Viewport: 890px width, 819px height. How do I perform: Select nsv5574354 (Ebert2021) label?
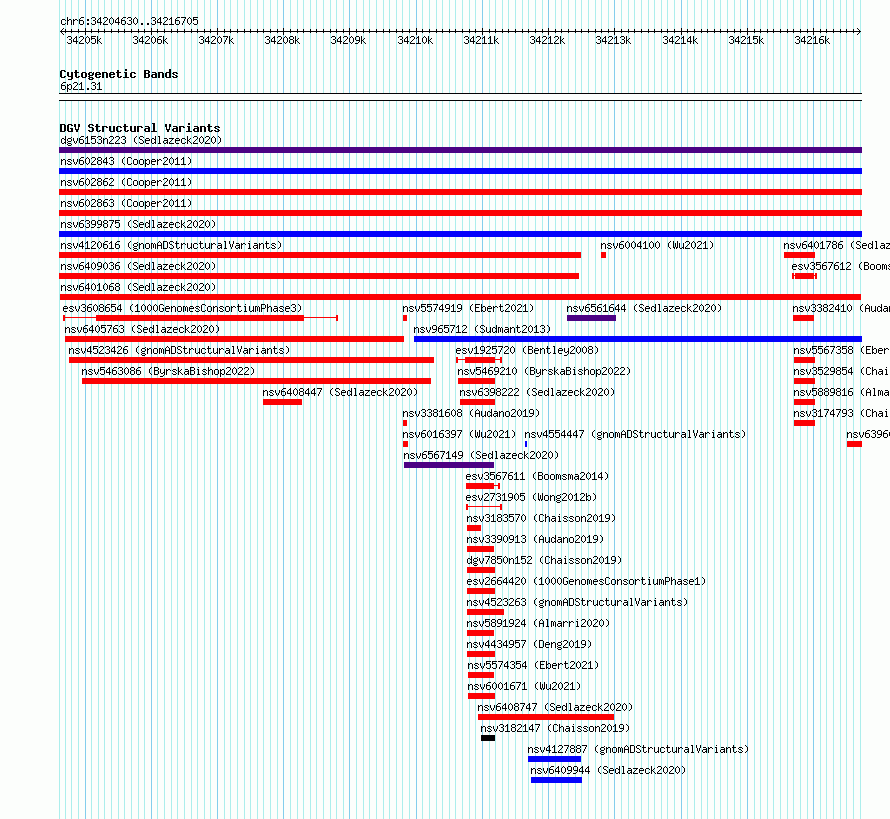point(534,665)
